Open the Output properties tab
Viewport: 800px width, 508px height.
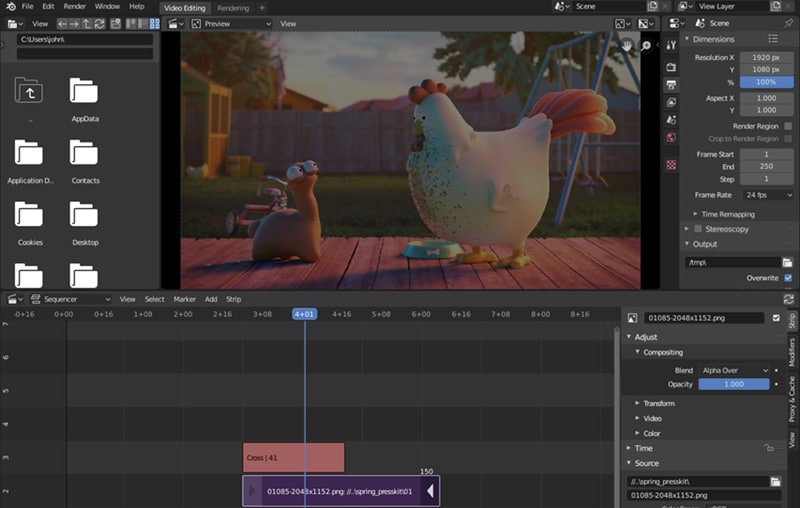tap(671, 85)
